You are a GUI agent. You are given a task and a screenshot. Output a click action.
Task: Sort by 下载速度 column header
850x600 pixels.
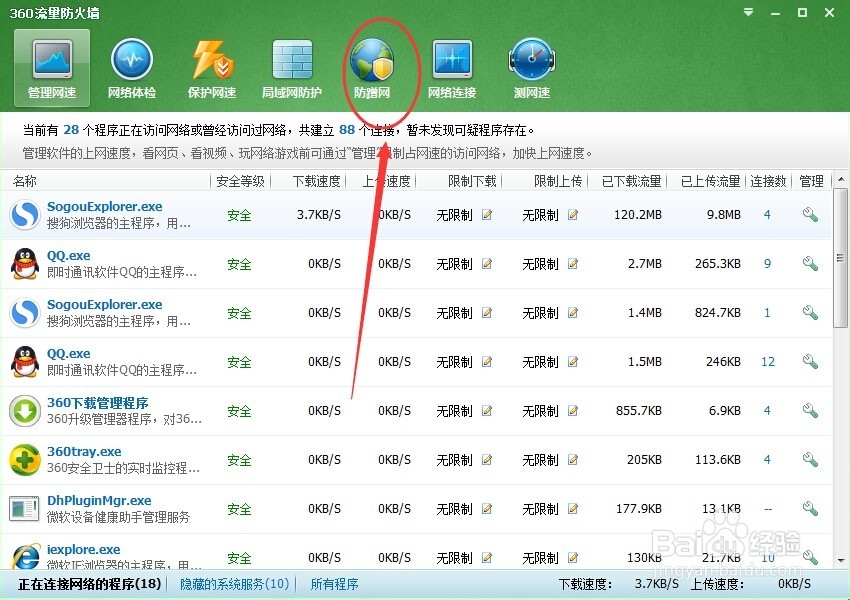(x=317, y=181)
